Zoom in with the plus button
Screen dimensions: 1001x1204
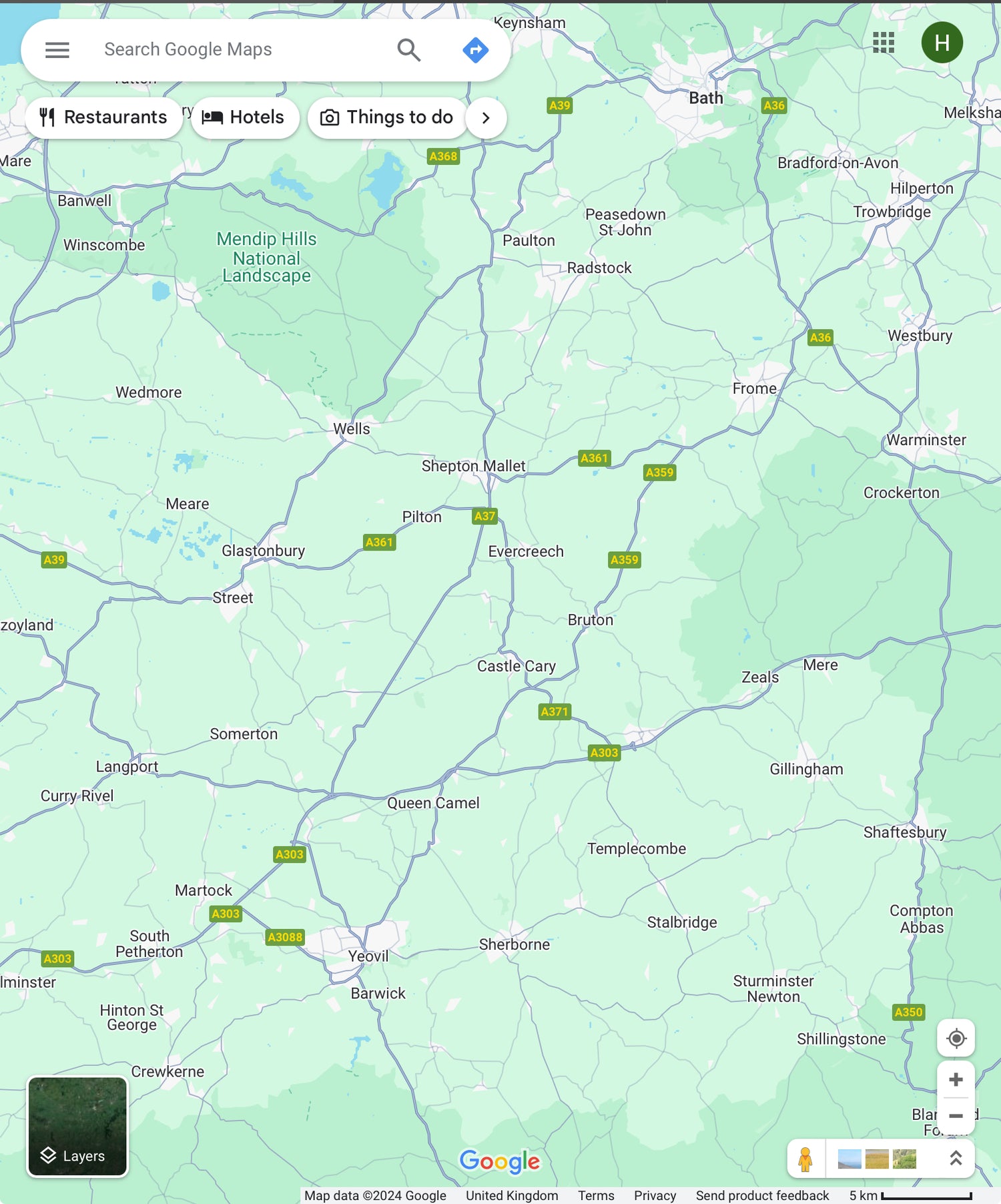click(x=956, y=1080)
